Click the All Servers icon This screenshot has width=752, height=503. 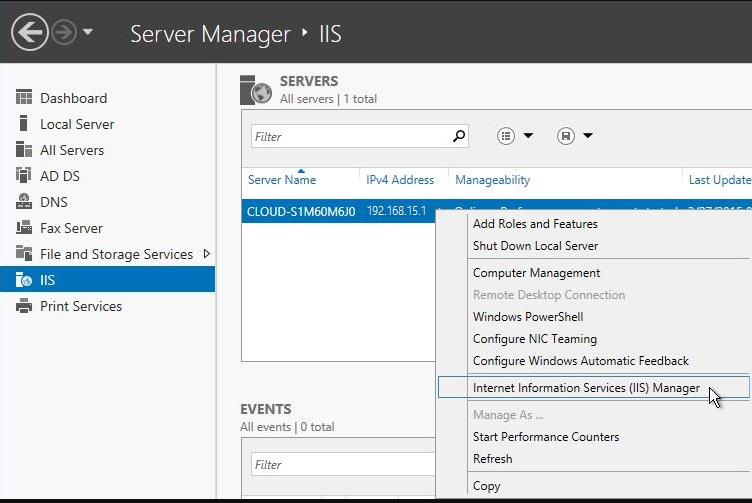point(24,149)
